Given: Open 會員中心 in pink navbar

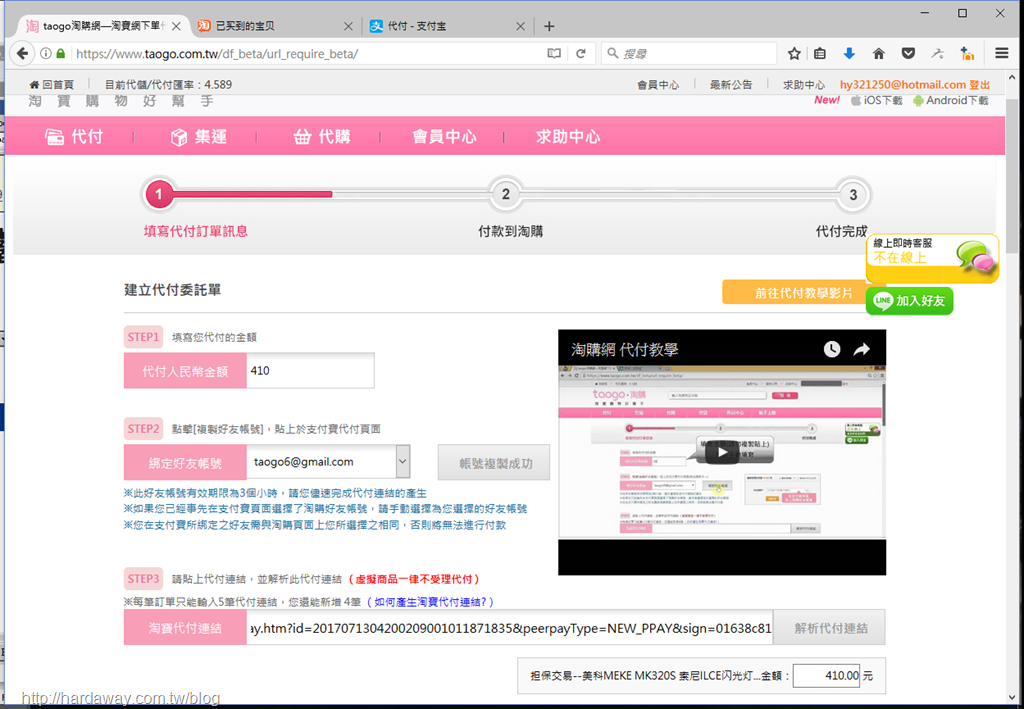Looking at the screenshot, I should [x=444, y=136].
